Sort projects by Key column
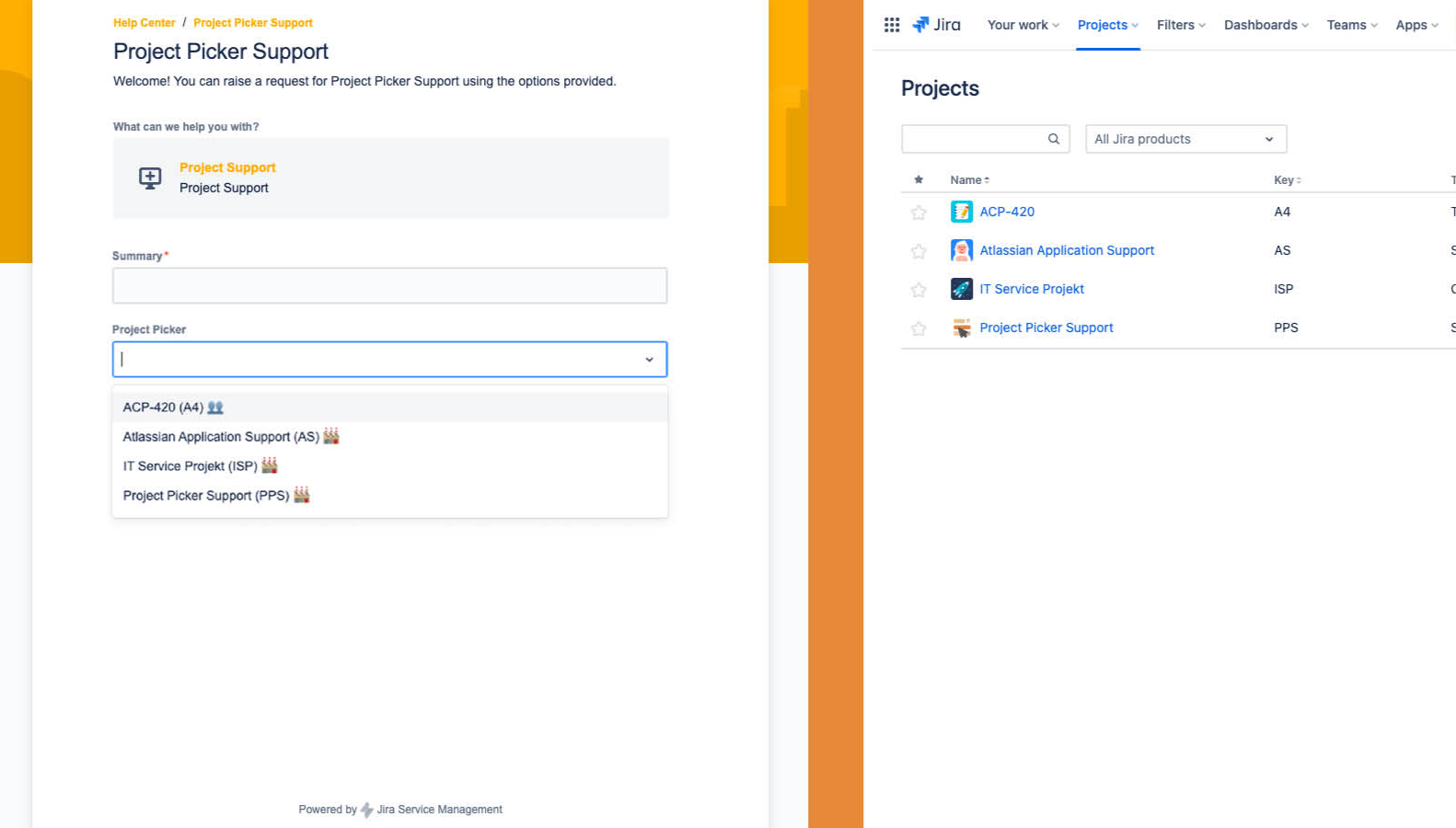The height and width of the screenshot is (828, 1456). tap(1287, 179)
